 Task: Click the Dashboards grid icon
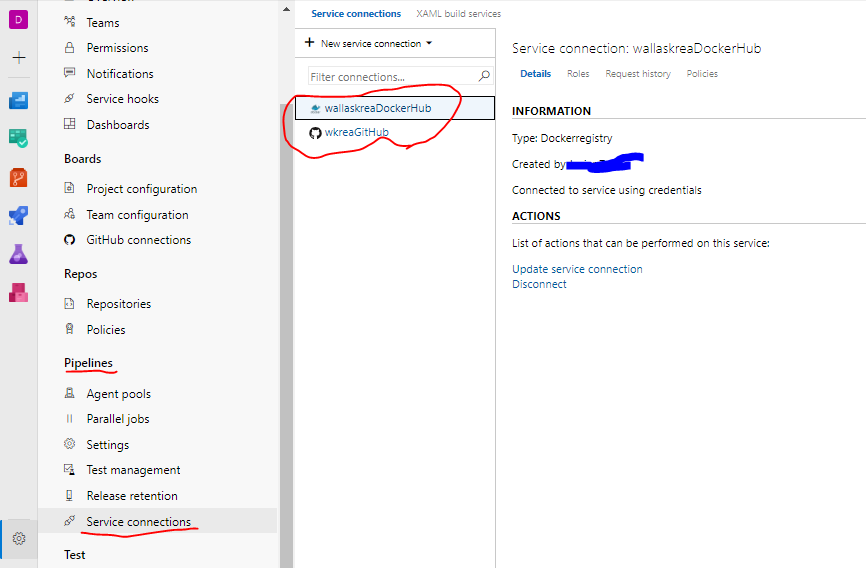pyautogui.click(x=70, y=124)
